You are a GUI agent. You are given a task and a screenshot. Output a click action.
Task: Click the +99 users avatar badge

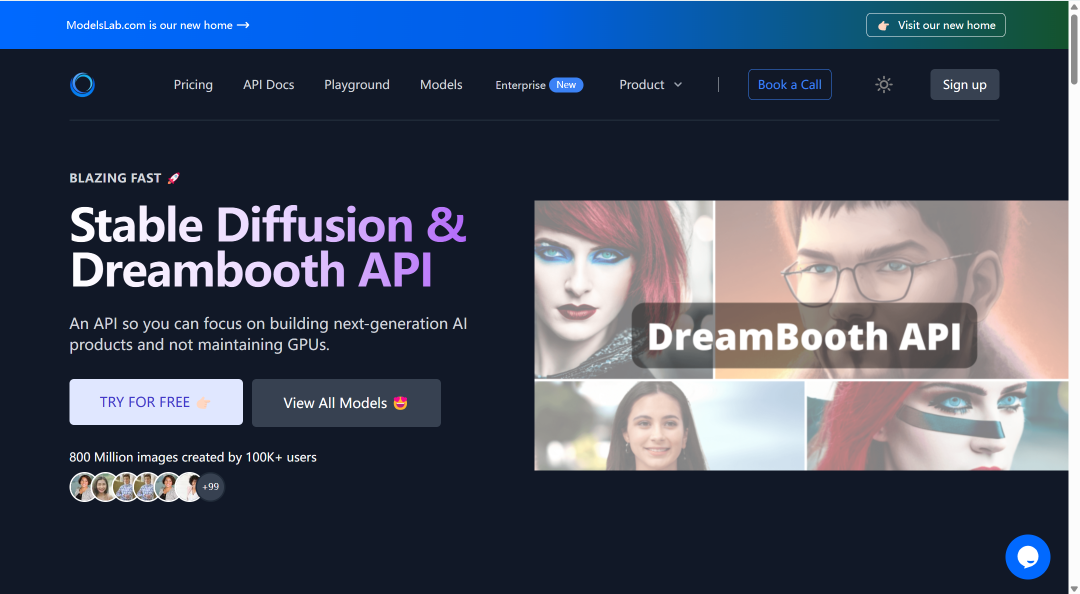(x=211, y=487)
